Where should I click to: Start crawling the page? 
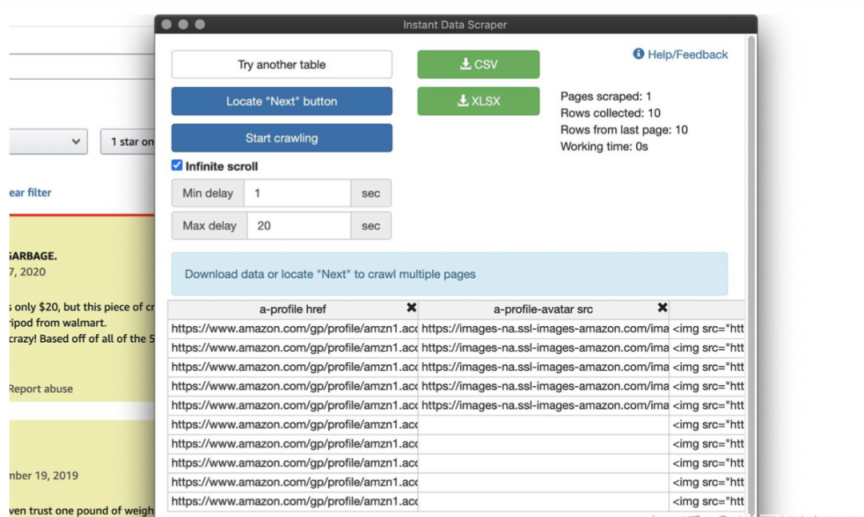click(x=282, y=138)
